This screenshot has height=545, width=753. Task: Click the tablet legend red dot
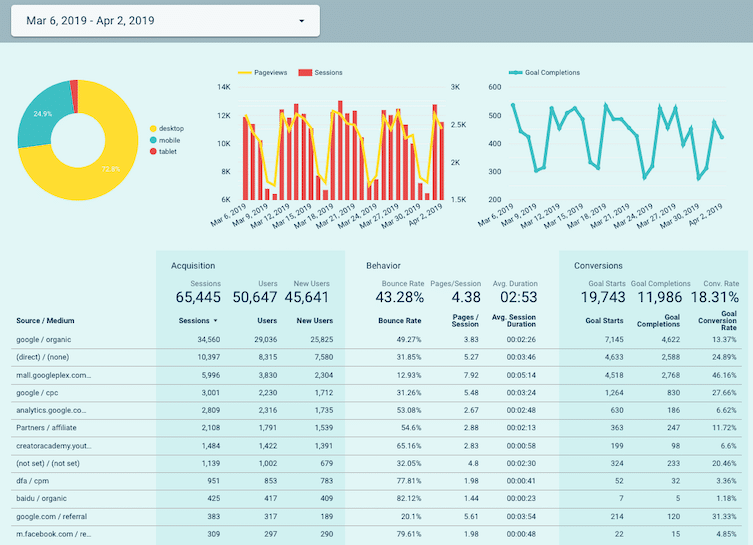point(153,151)
